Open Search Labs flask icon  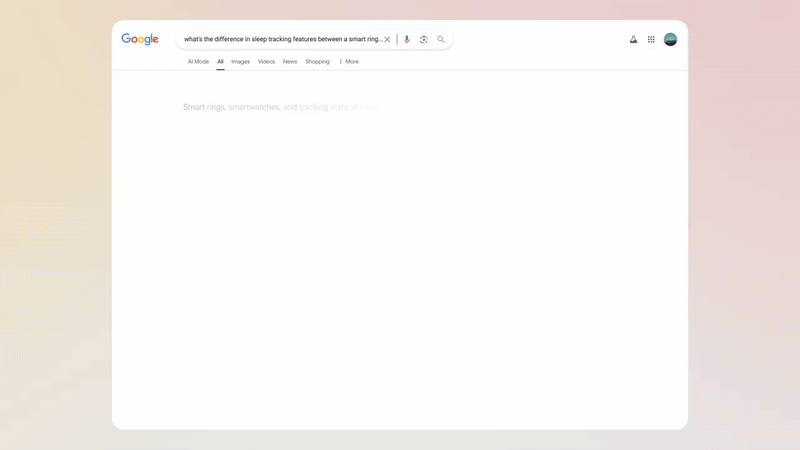633,40
